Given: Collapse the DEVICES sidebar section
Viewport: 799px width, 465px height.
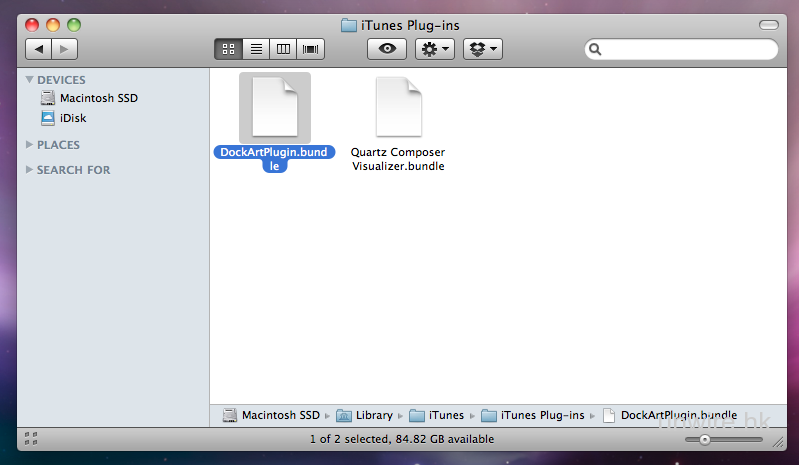Looking at the screenshot, I should pyautogui.click(x=30, y=80).
